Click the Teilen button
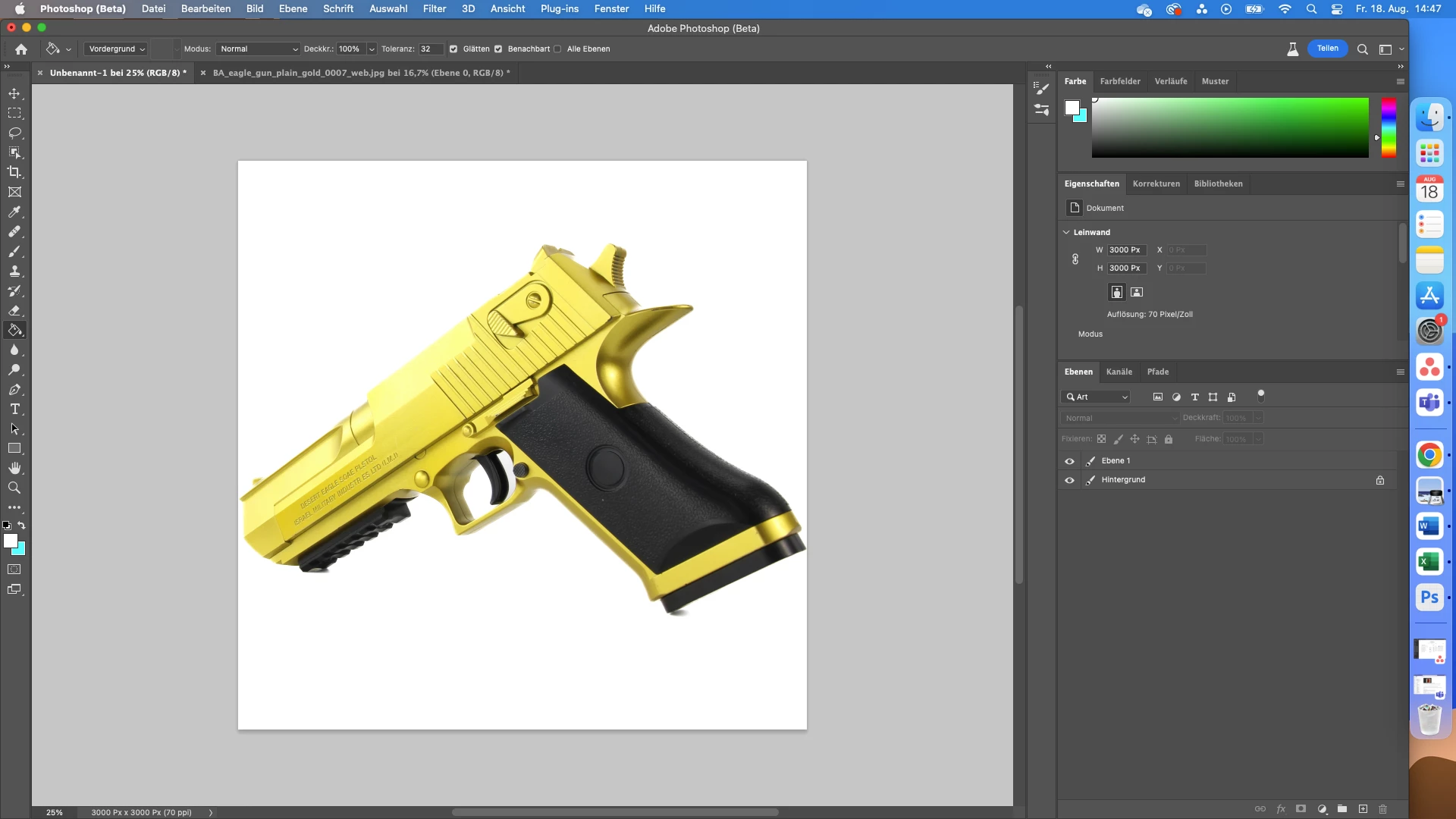 coord(1327,49)
